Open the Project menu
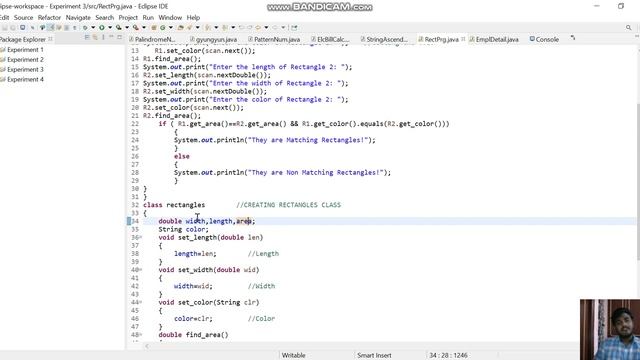Screen dimensions: 640x360 click(x=128, y=18)
